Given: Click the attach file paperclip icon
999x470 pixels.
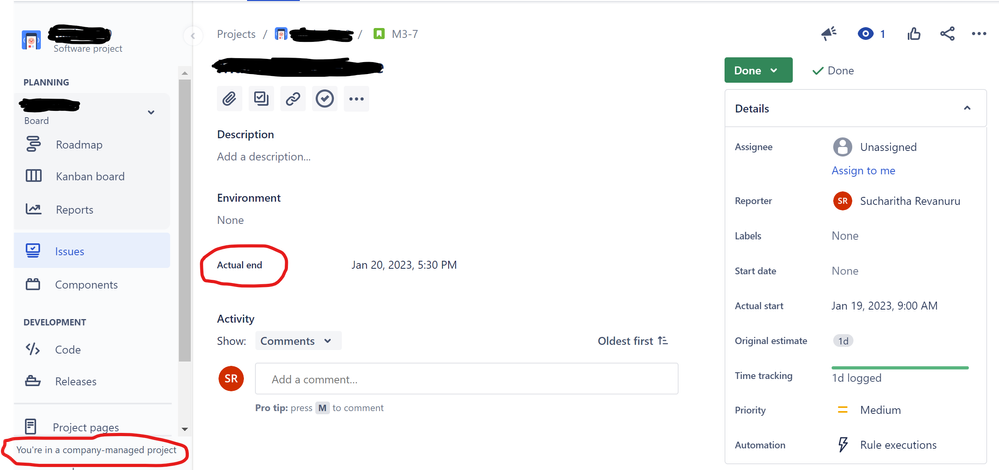Looking at the screenshot, I should [x=229, y=99].
